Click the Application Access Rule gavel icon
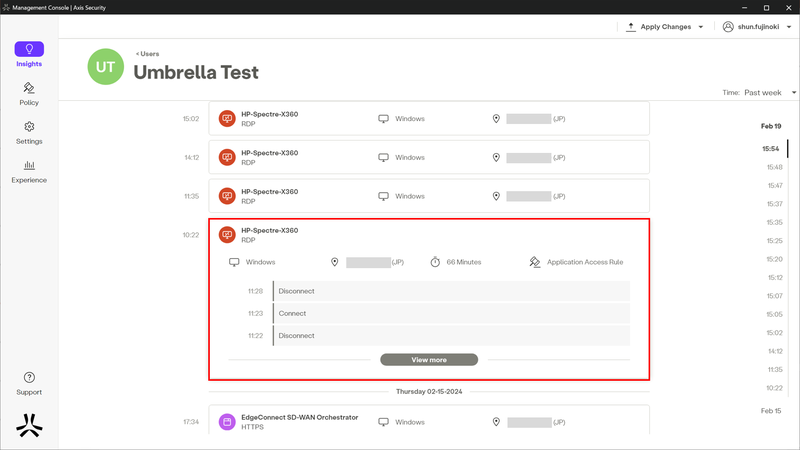The height and width of the screenshot is (450, 800). coord(534,262)
